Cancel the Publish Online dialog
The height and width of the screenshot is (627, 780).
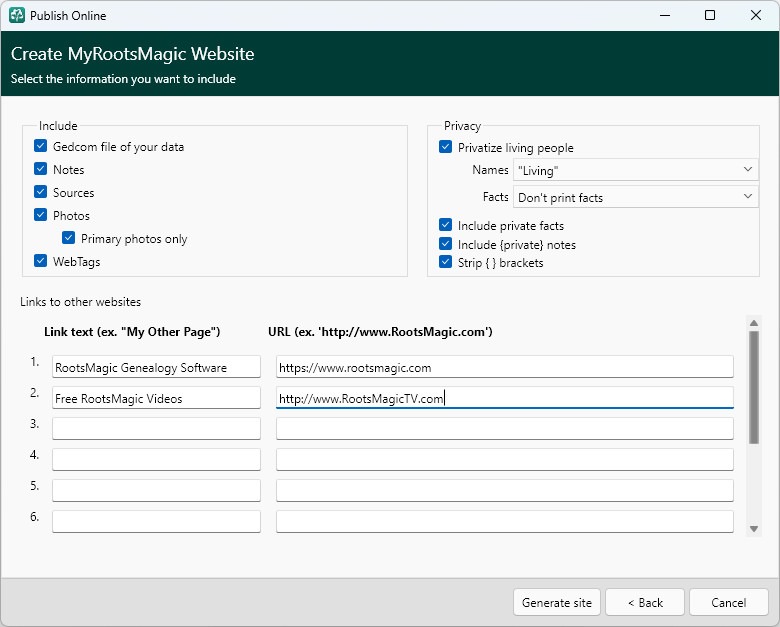tap(729, 603)
